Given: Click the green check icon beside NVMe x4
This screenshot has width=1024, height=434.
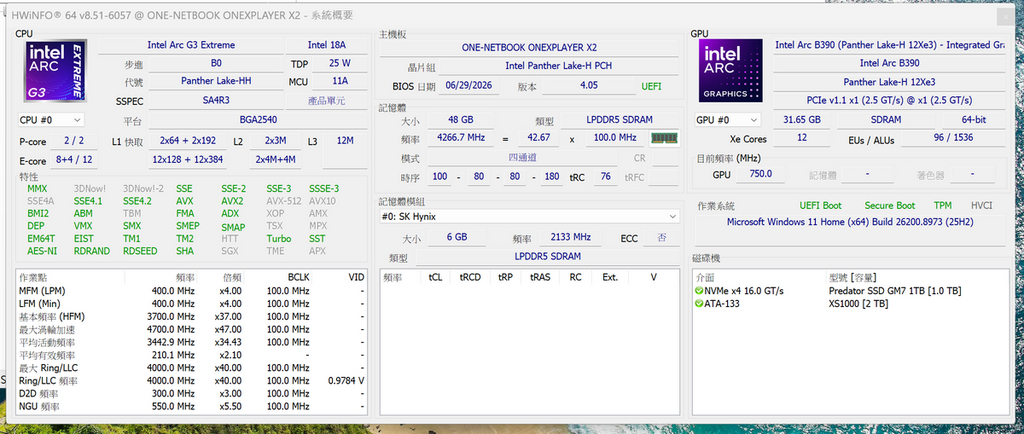Looking at the screenshot, I should pyautogui.click(x=699, y=290).
